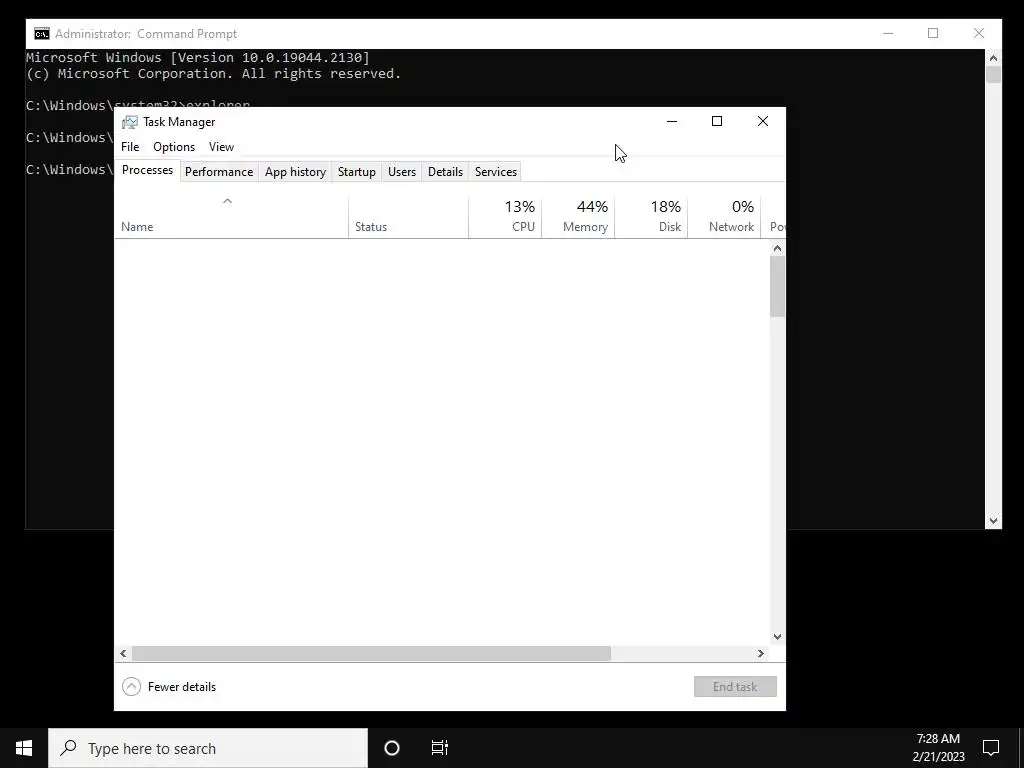
Task: Open Cortana from the taskbar
Action: click(392, 748)
